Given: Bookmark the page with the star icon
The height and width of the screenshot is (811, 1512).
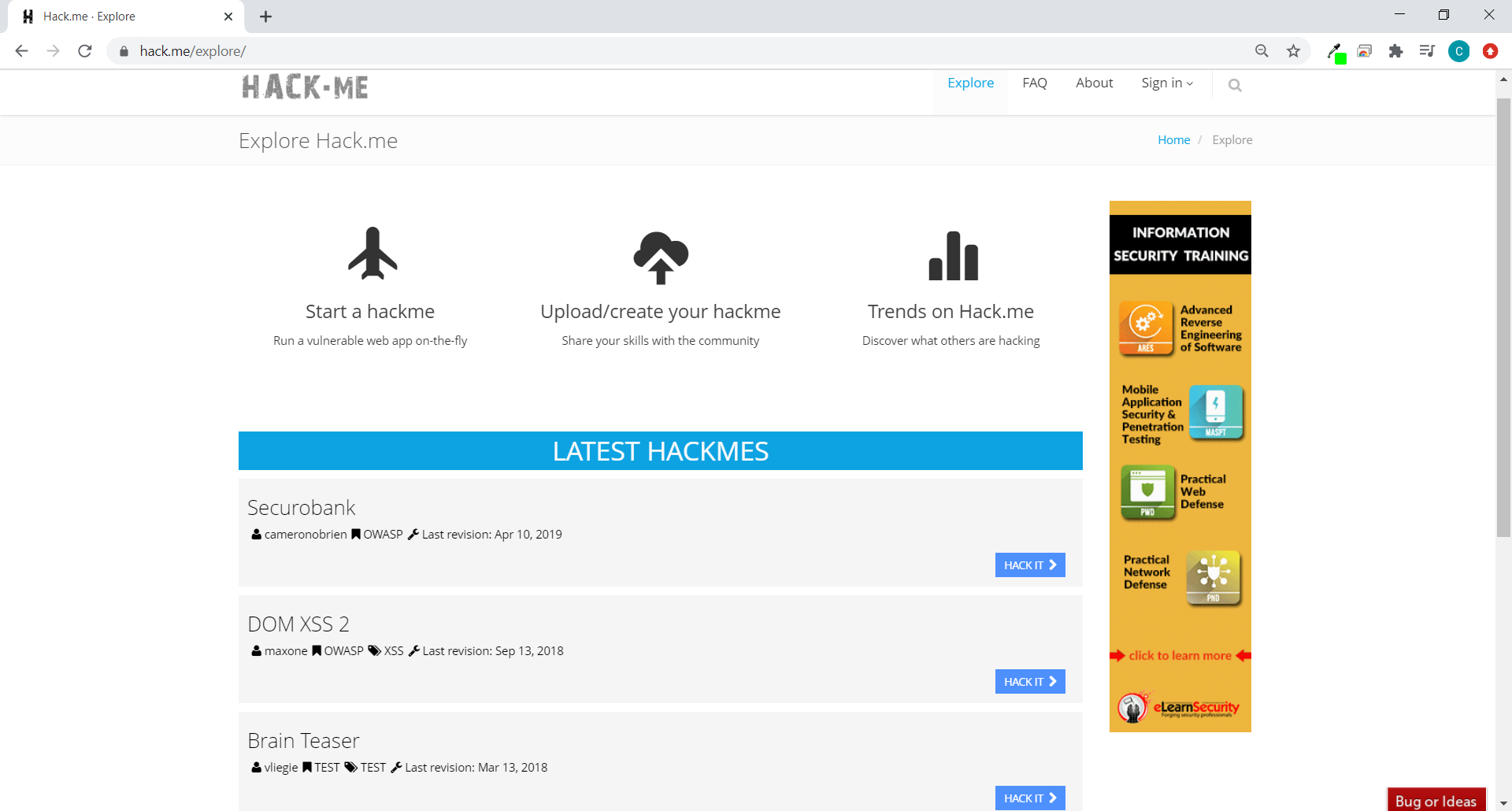Looking at the screenshot, I should click(x=1292, y=50).
